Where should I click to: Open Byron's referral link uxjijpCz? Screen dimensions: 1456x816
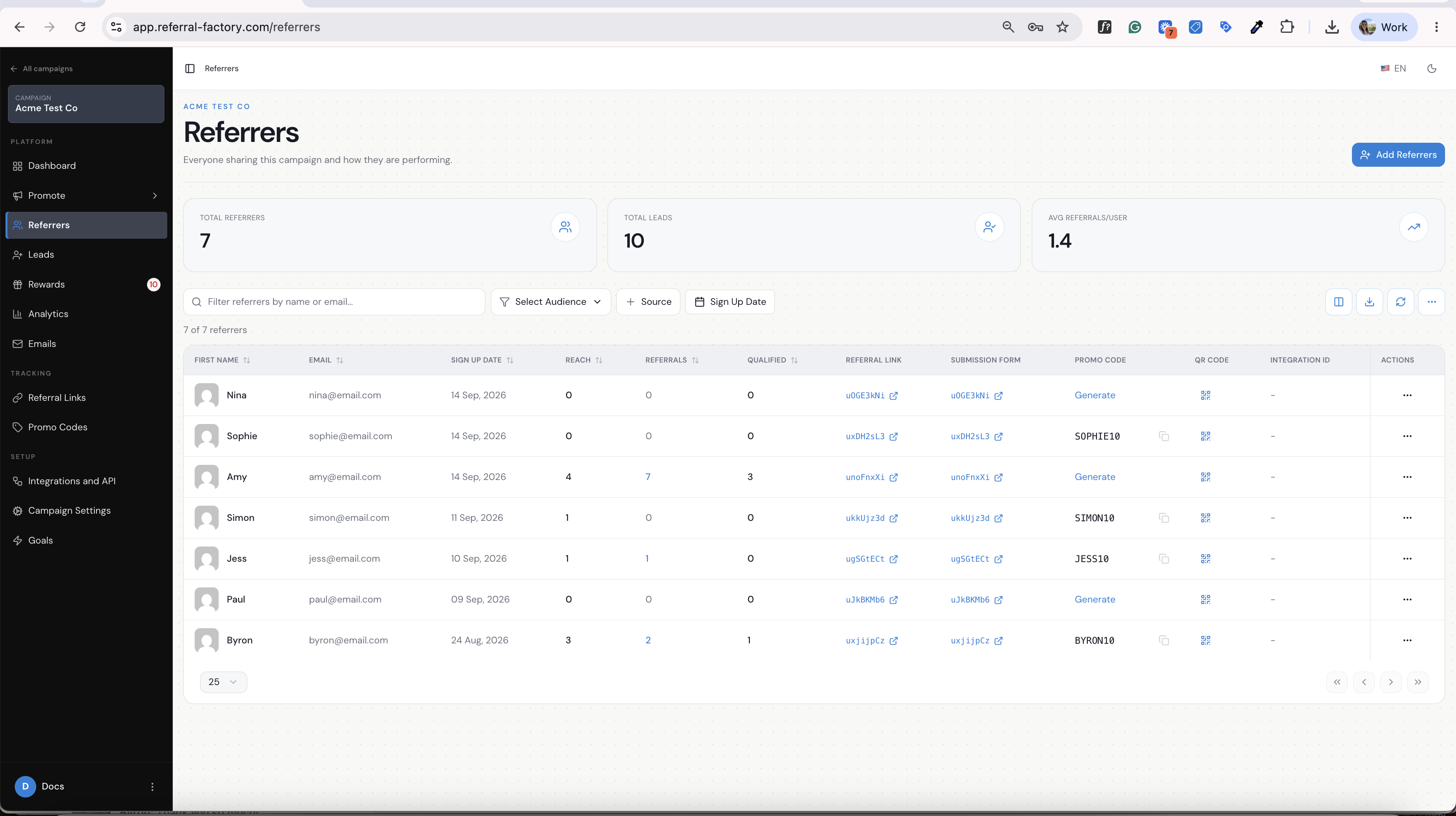point(872,640)
